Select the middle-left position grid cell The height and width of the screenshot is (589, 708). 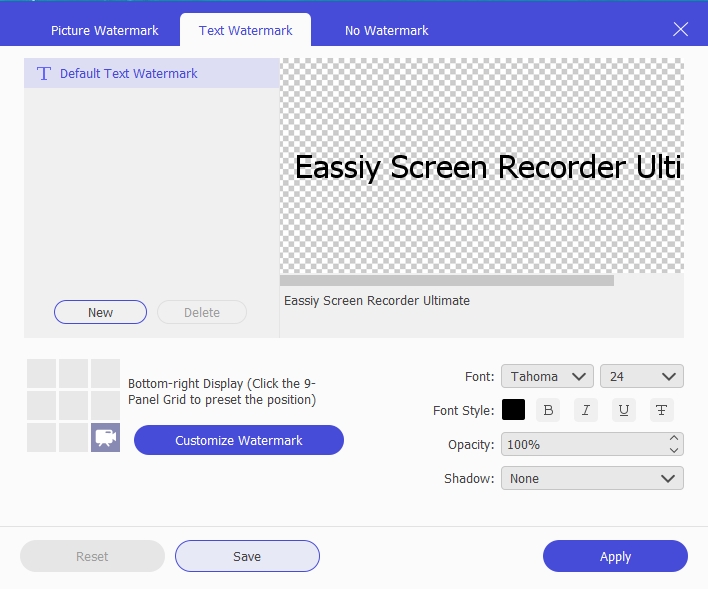(42, 406)
